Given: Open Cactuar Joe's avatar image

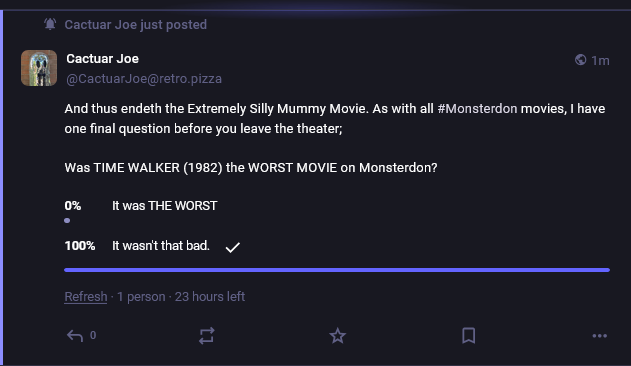Looking at the screenshot, I should 39,68.
